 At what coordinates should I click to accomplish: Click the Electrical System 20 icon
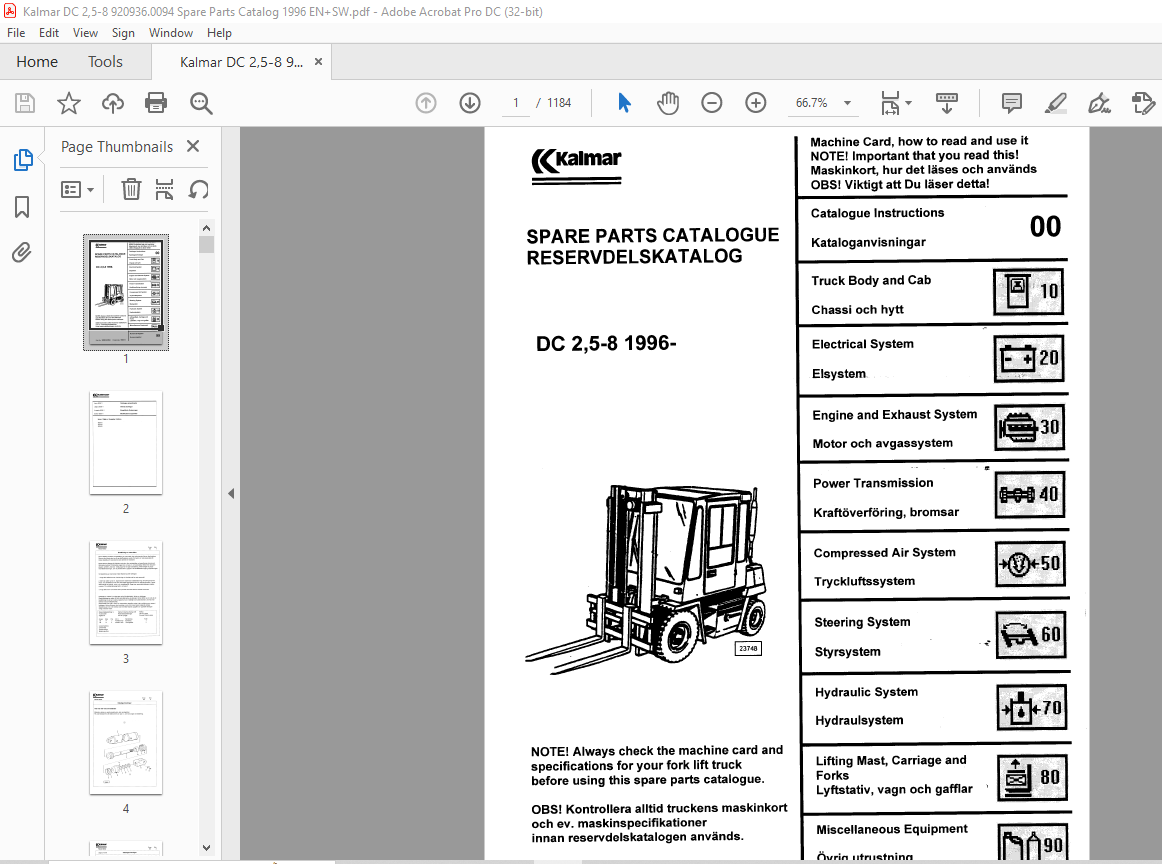pyautogui.click(x=1029, y=358)
